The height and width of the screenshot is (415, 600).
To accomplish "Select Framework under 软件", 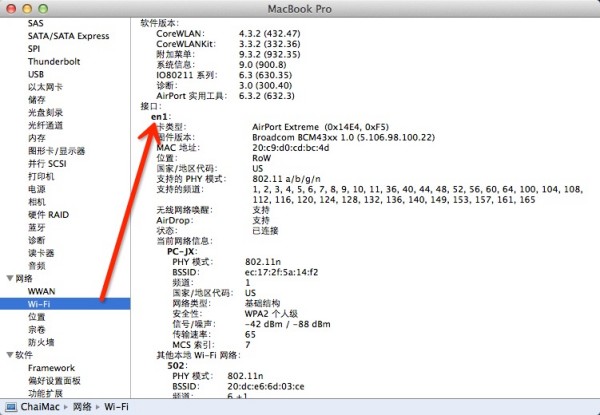I will click(51, 368).
